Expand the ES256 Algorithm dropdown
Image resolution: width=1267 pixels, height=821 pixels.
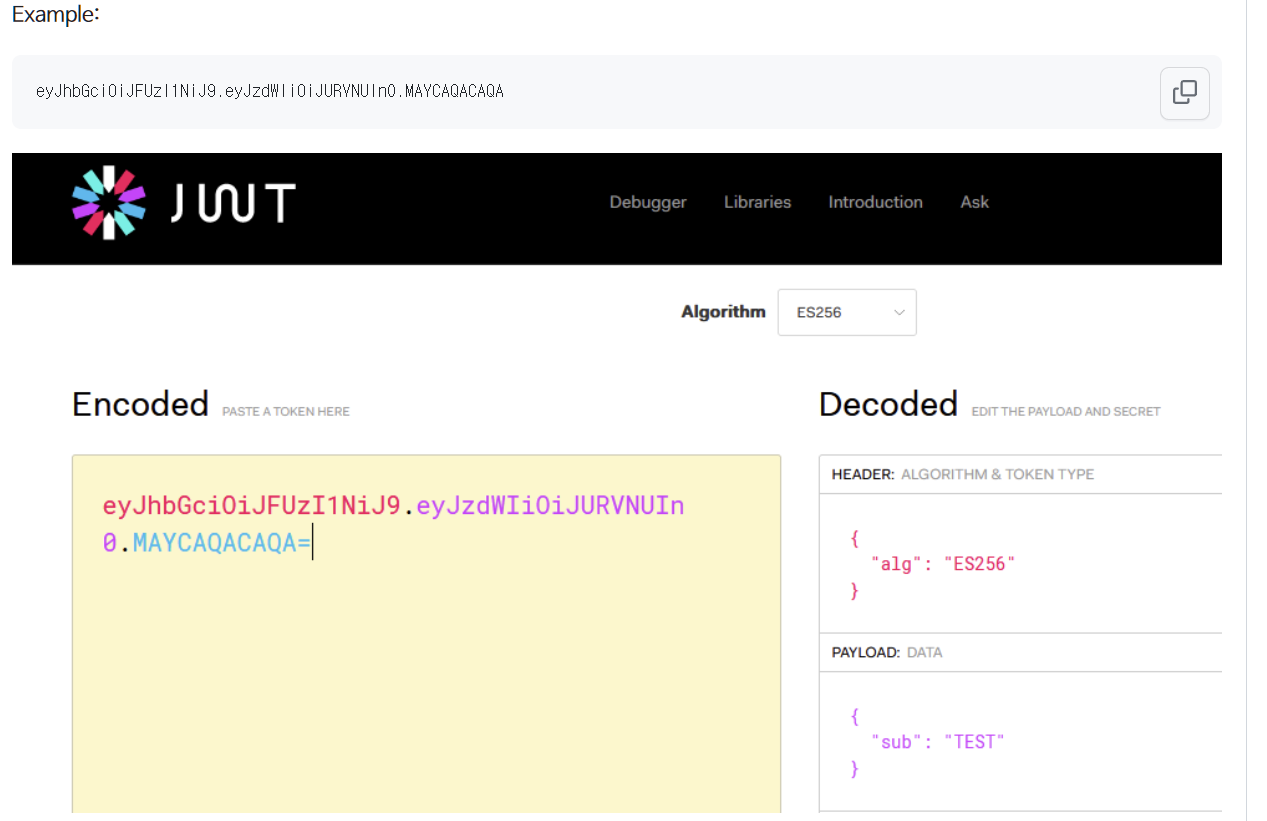pos(847,313)
